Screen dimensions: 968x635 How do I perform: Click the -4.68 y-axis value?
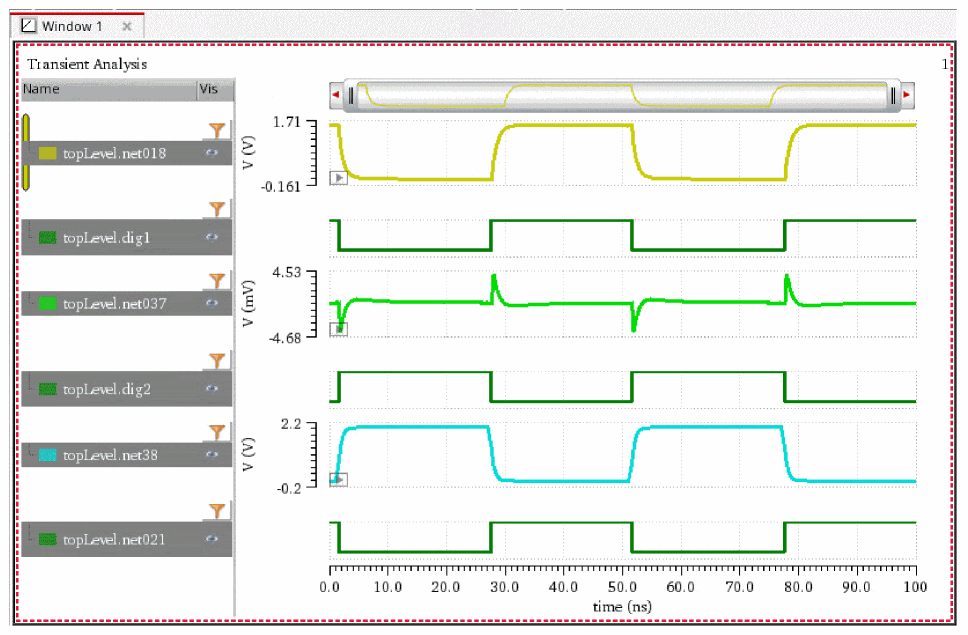pyautogui.click(x=285, y=338)
